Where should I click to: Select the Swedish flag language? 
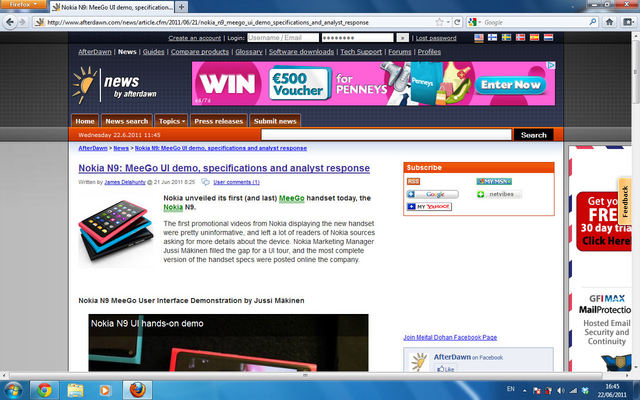tap(507, 38)
